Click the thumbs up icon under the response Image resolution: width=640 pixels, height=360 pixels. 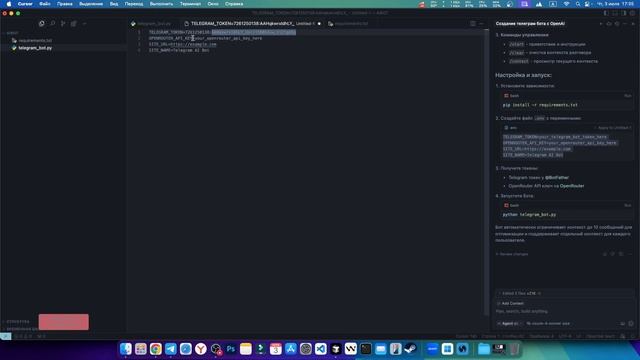[605, 254]
